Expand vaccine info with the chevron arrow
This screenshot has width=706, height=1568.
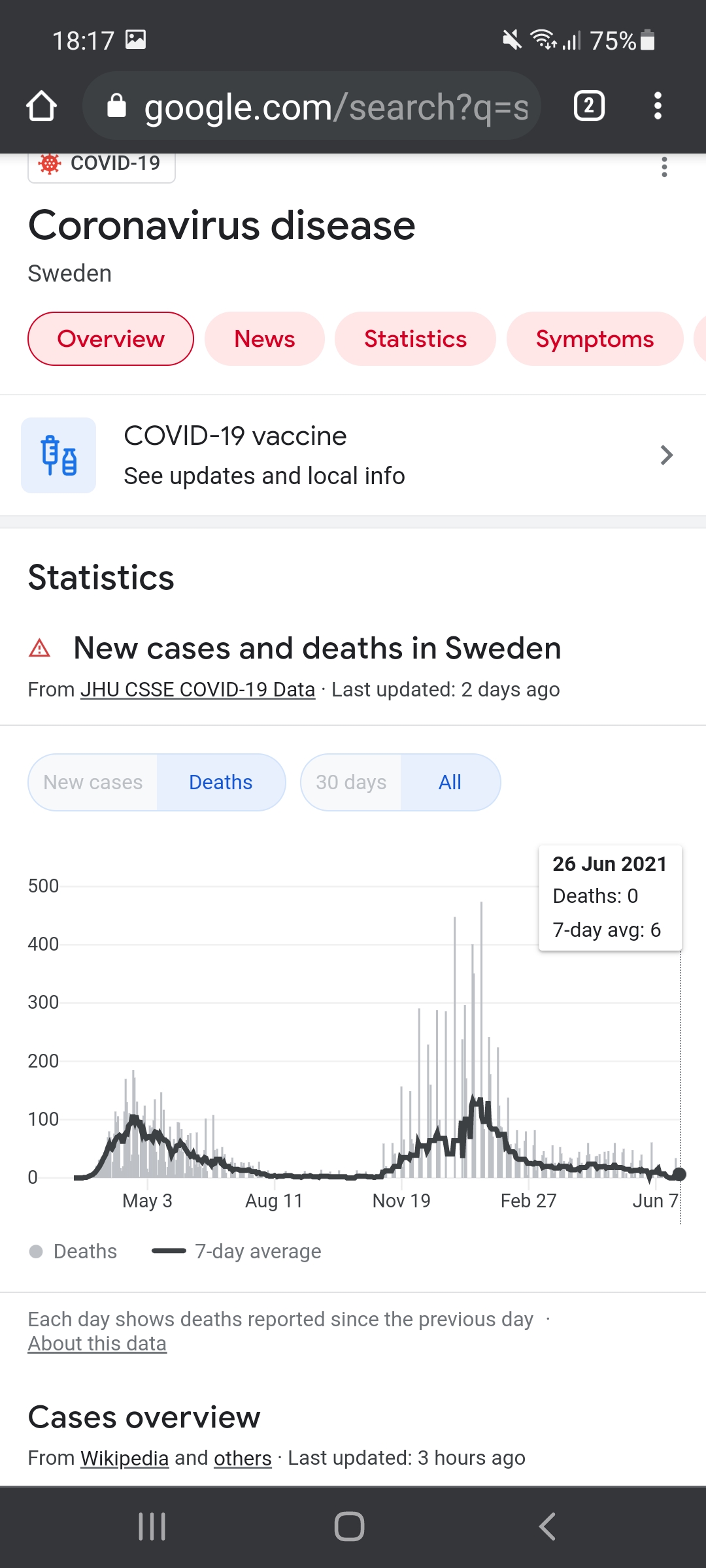666,455
